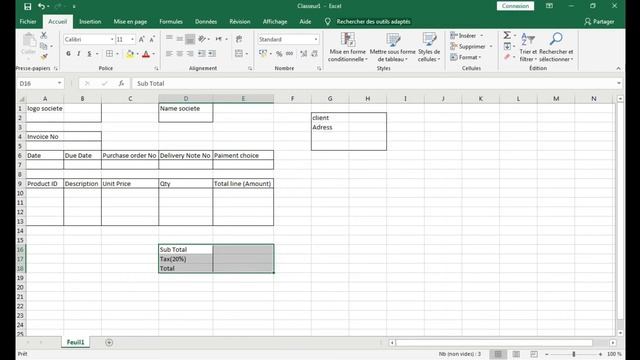Open Styles de cellules gallery
The height and width of the screenshot is (360, 640).
click(429, 47)
